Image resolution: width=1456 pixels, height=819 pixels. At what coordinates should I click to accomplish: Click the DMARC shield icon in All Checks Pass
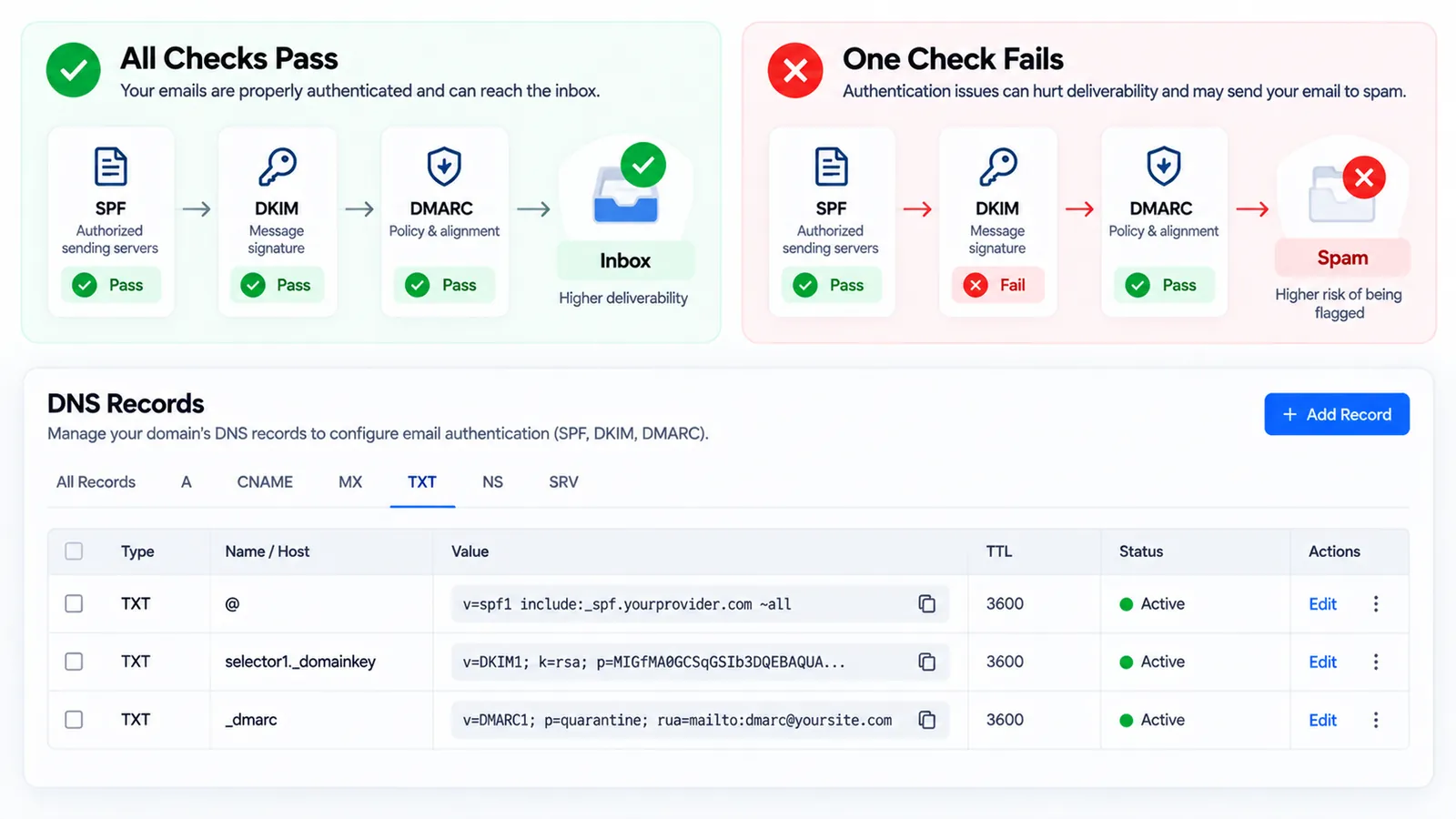pos(444,167)
